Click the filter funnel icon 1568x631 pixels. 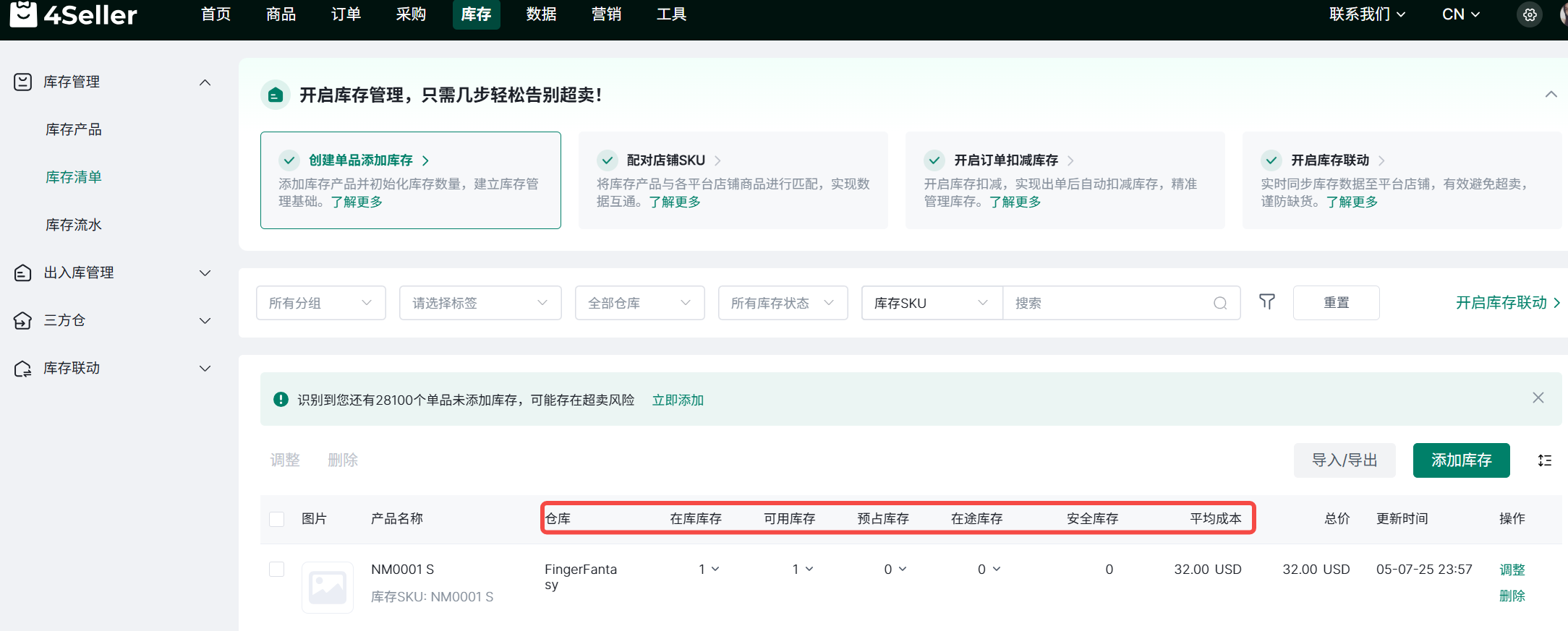1266,302
